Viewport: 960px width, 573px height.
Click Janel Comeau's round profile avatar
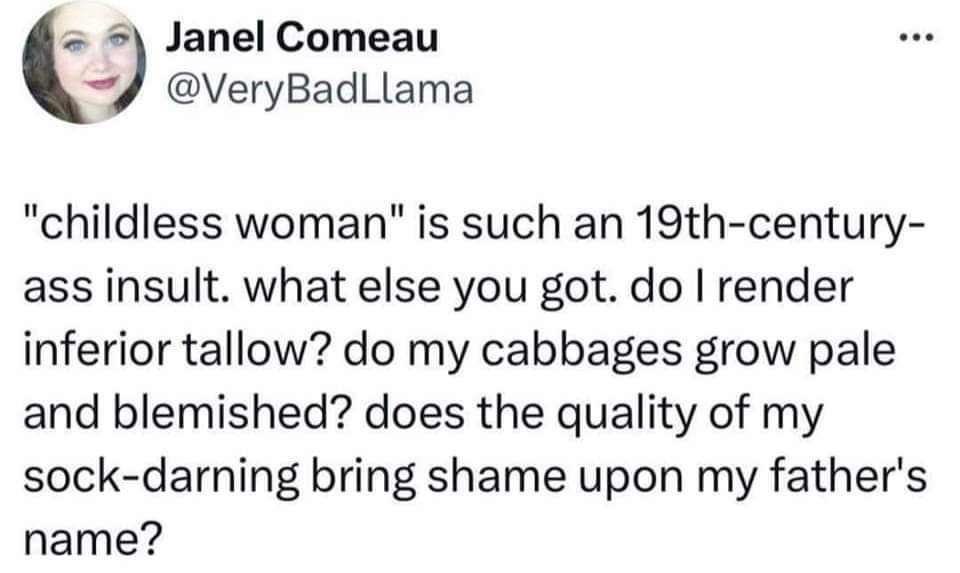coord(82,64)
